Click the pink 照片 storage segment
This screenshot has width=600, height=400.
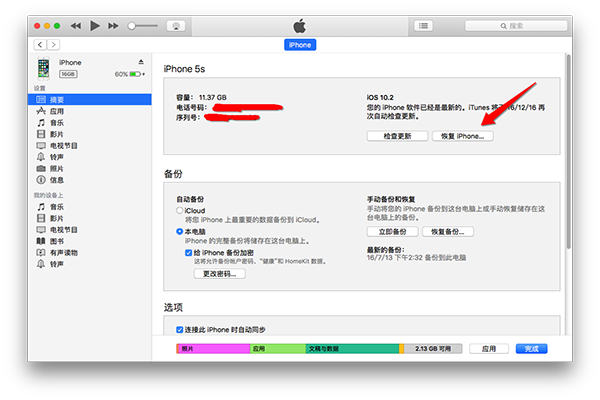click(x=214, y=349)
